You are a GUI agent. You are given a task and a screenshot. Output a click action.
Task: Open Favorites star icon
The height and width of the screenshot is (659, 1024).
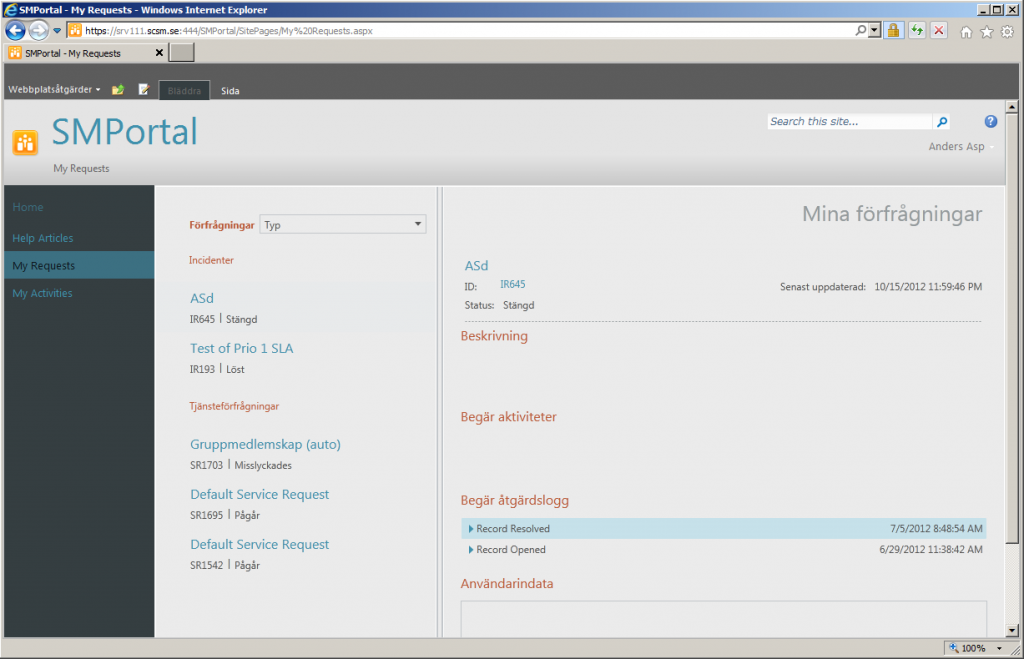coord(987,31)
